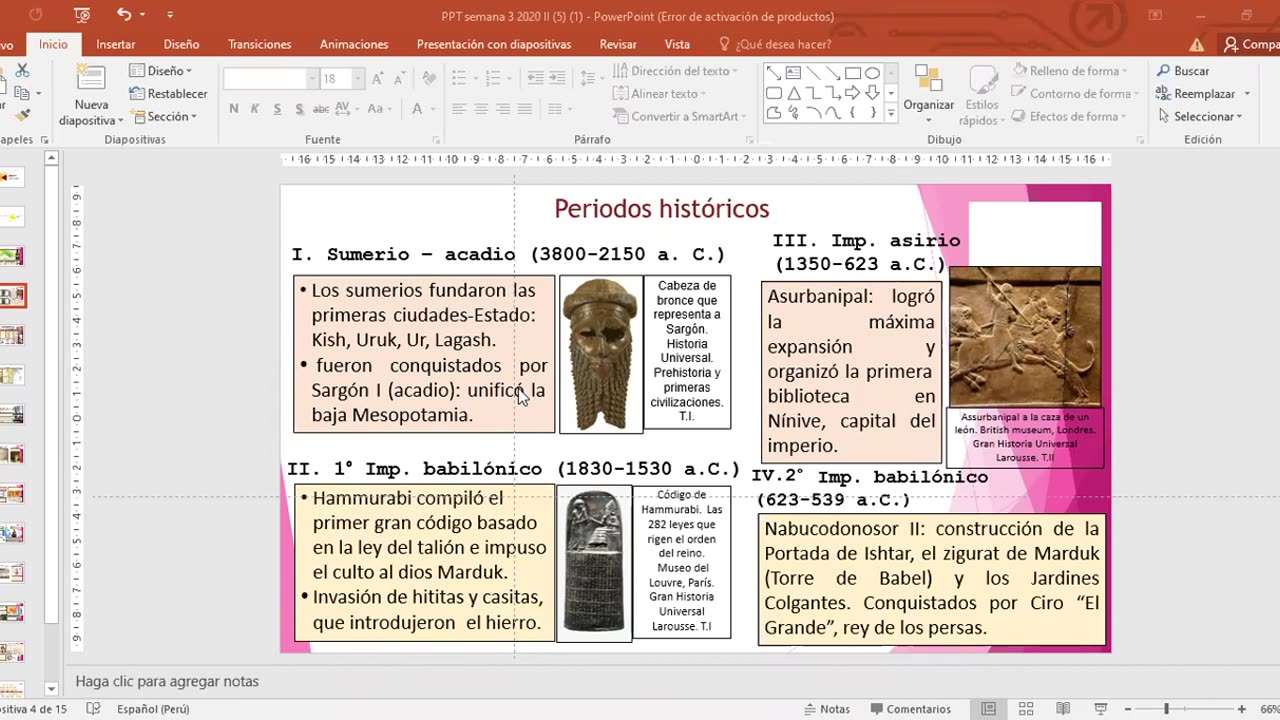Viewport: 1280px width, 720px height.
Task: Justify text alignment icon
Action: pos(525,109)
